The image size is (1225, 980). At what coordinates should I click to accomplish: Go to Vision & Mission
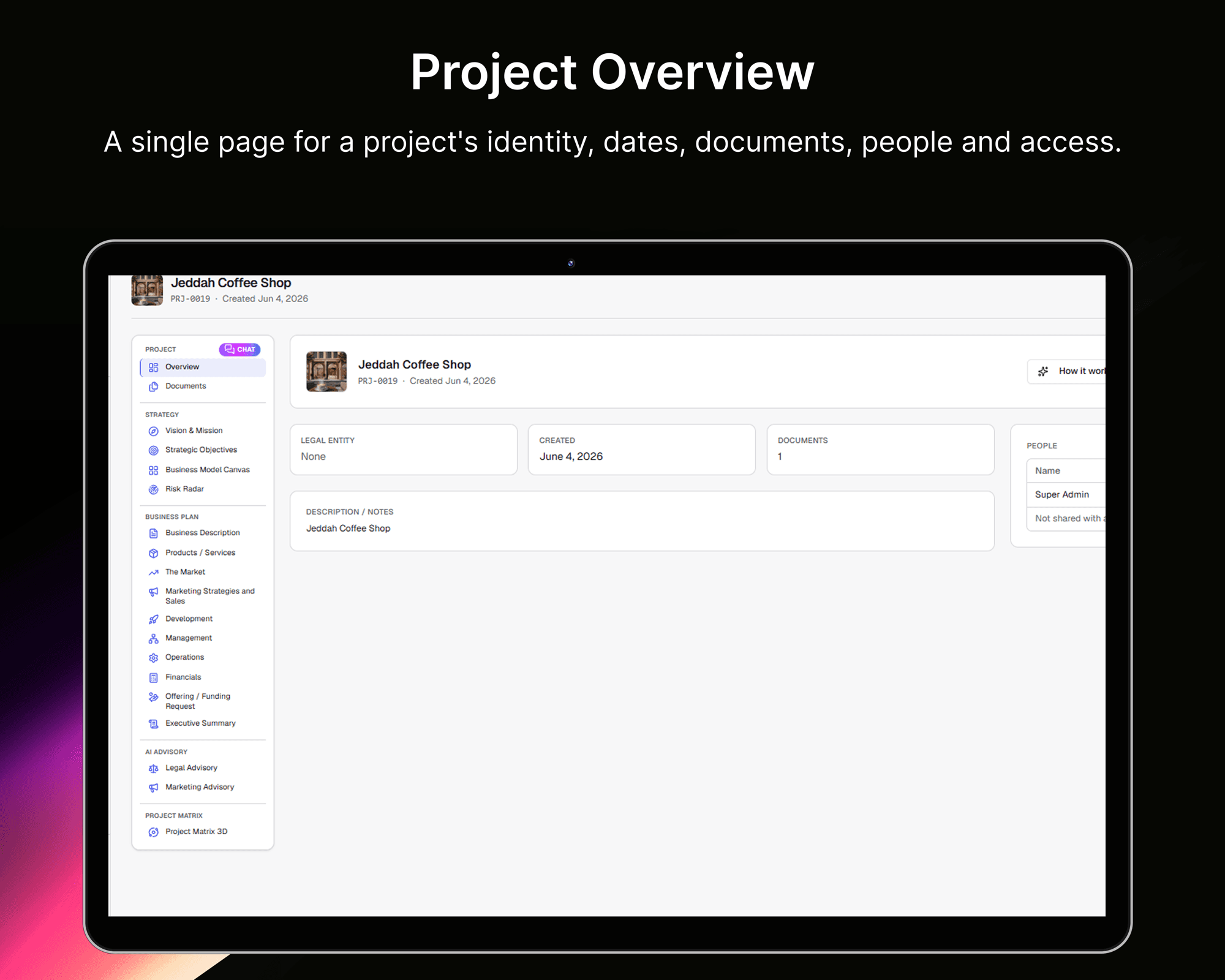203,431
